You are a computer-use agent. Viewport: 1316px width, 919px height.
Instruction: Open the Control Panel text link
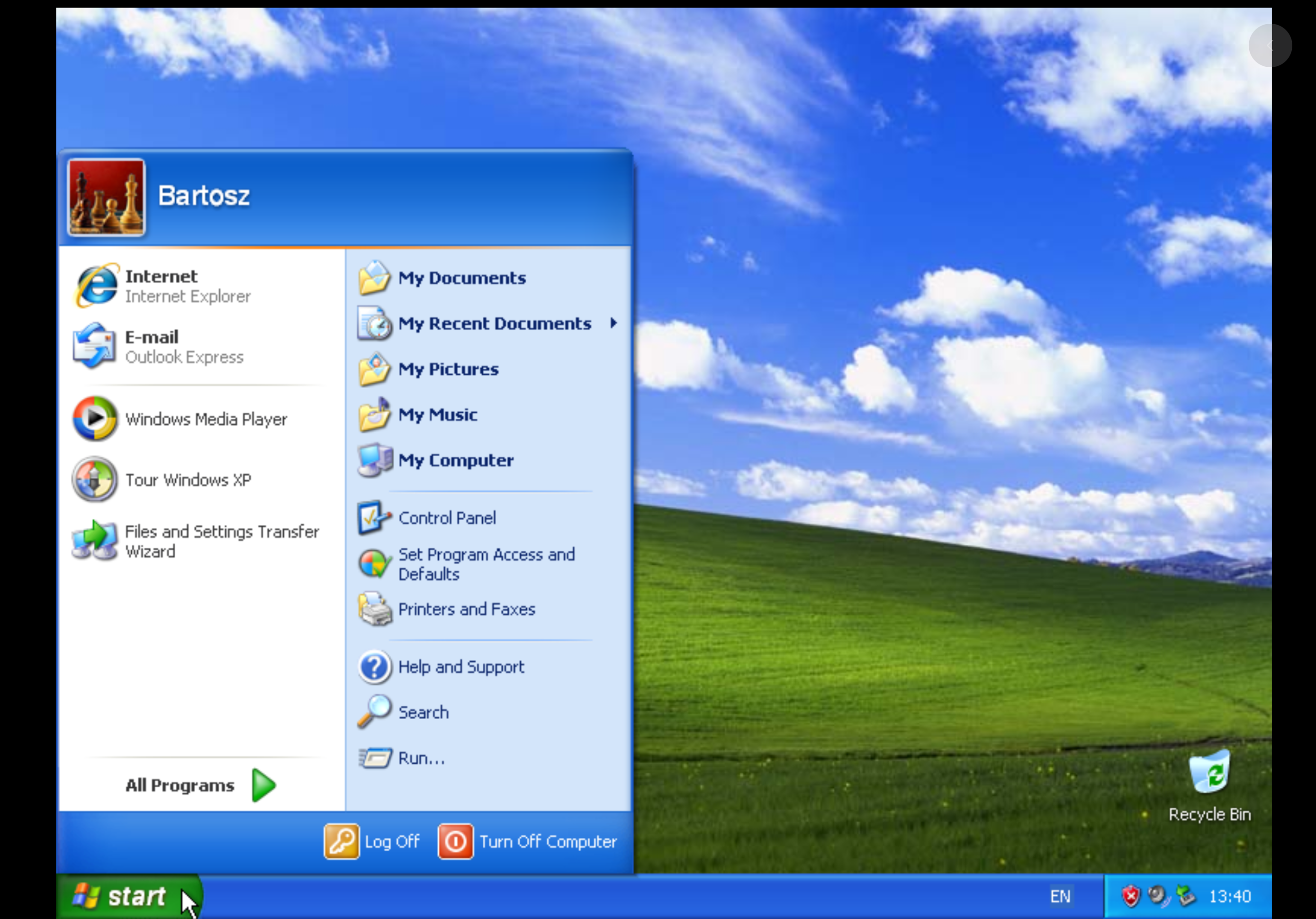pyautogui.click(x=447, y=518)
